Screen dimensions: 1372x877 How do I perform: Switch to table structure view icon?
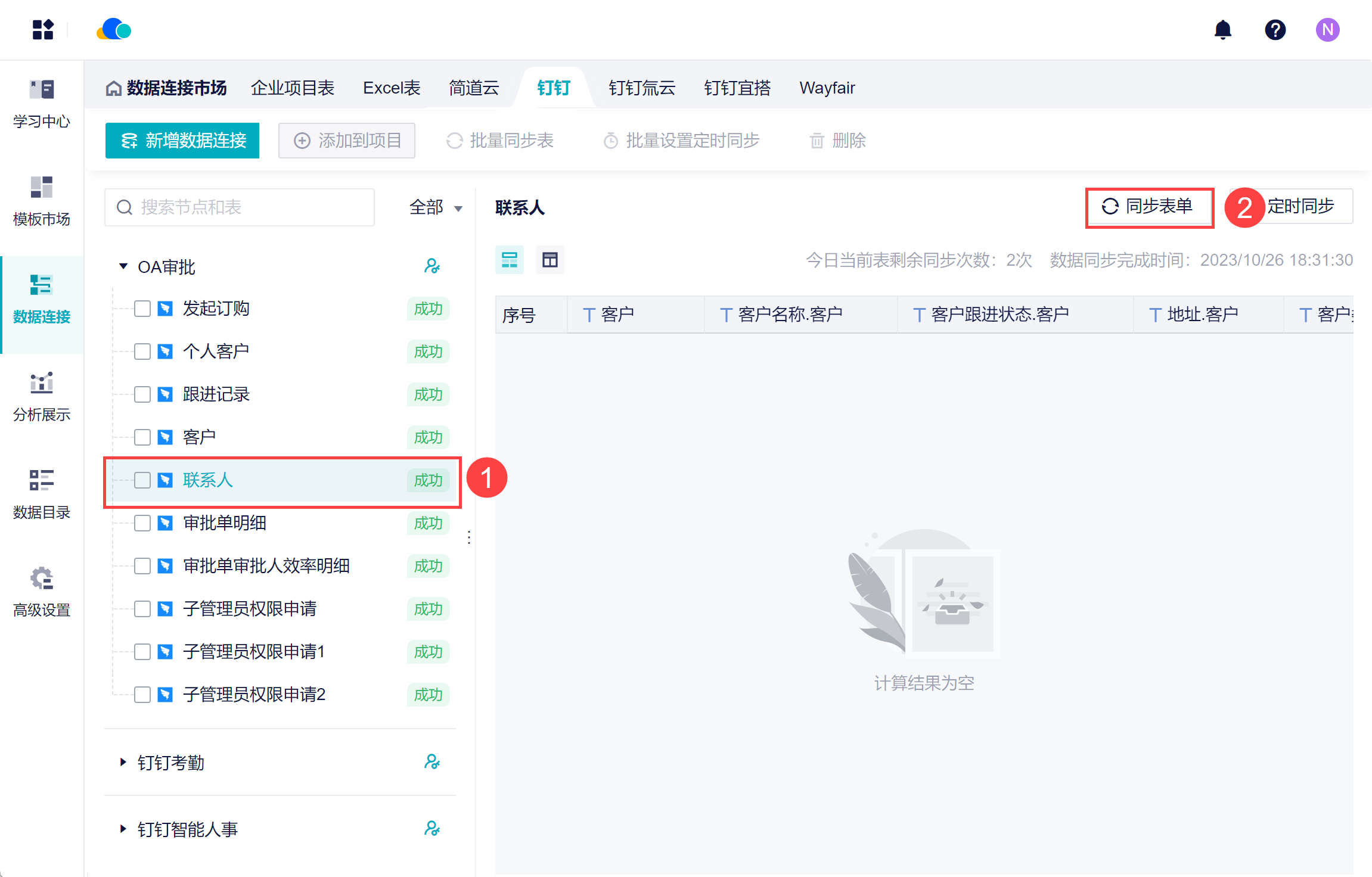(x=550, y=260)
